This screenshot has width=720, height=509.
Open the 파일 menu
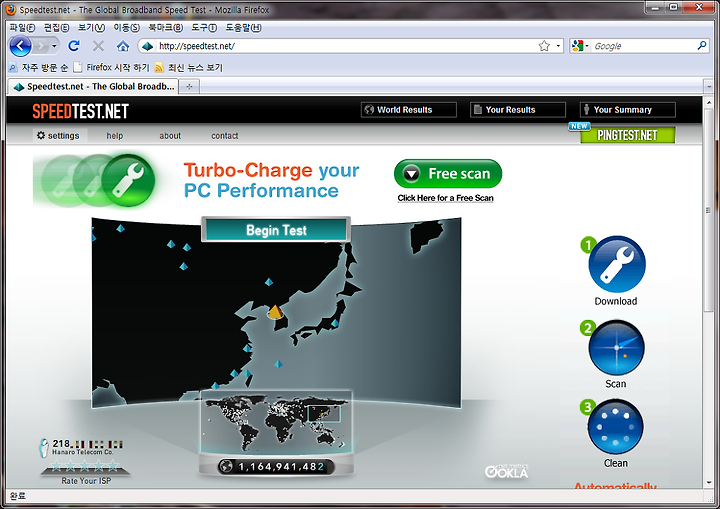coord(22,28)
